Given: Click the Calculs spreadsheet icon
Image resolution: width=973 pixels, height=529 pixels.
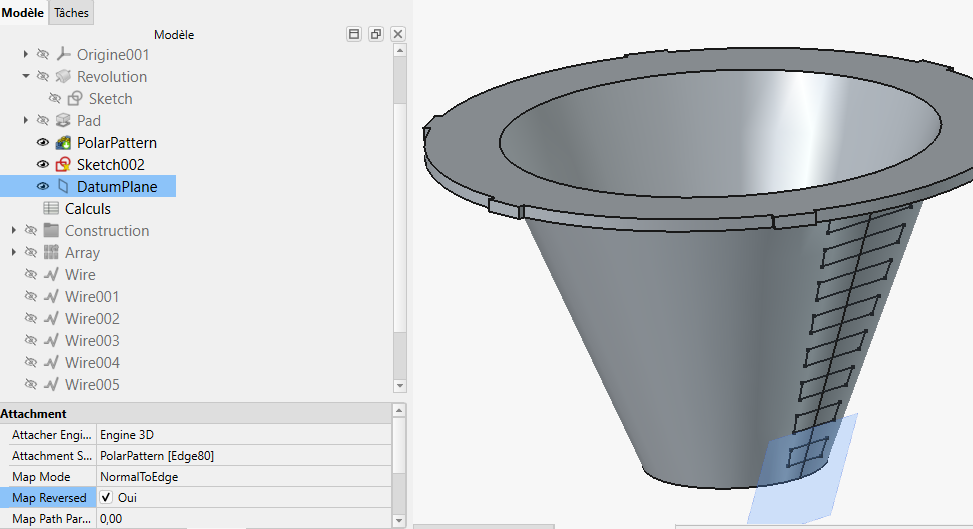Looking at the screenshot, I should (x=51, y=209).
